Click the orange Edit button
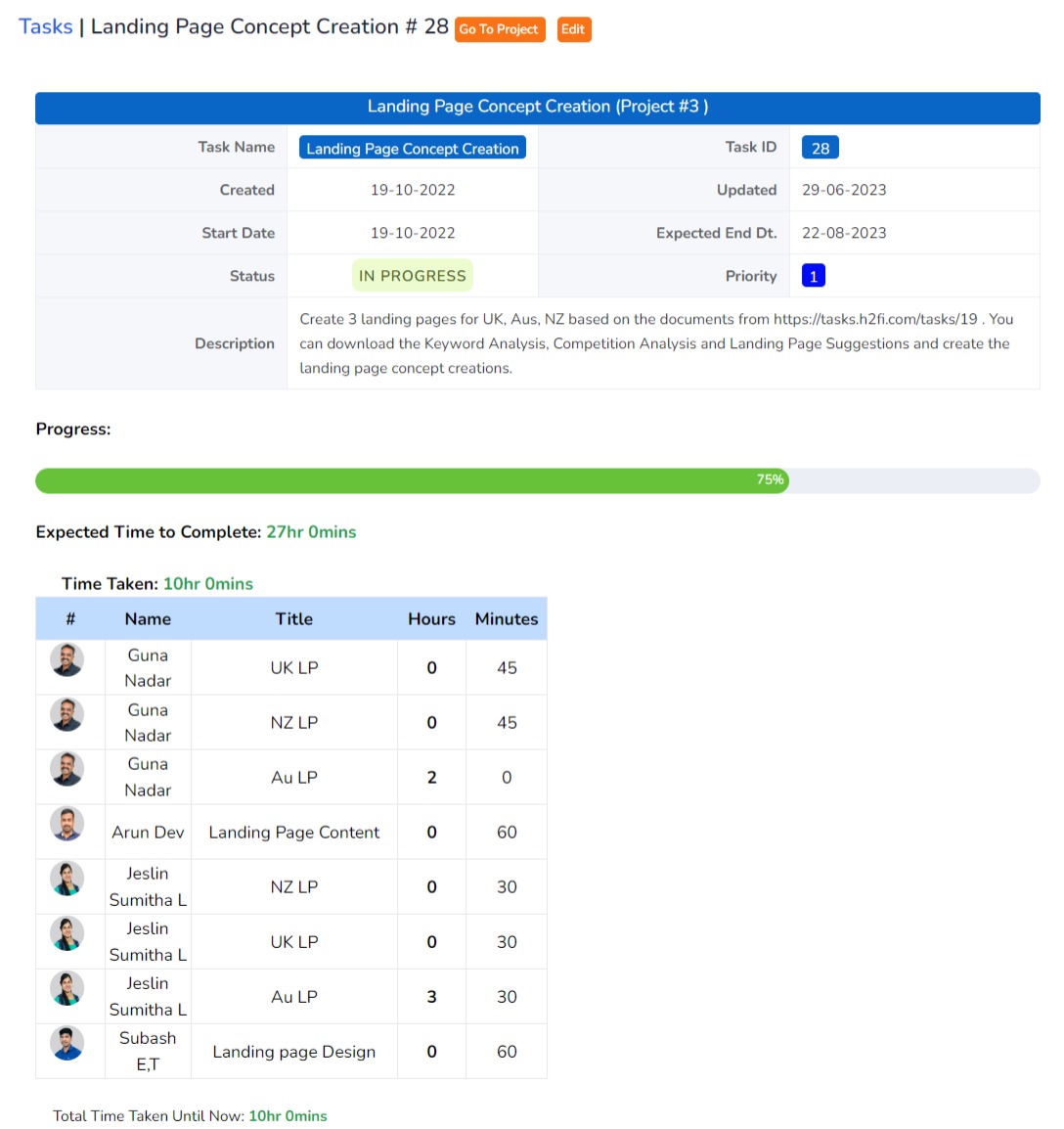The height and width of the screenshot is (1129, 1064). pos(573,29)
